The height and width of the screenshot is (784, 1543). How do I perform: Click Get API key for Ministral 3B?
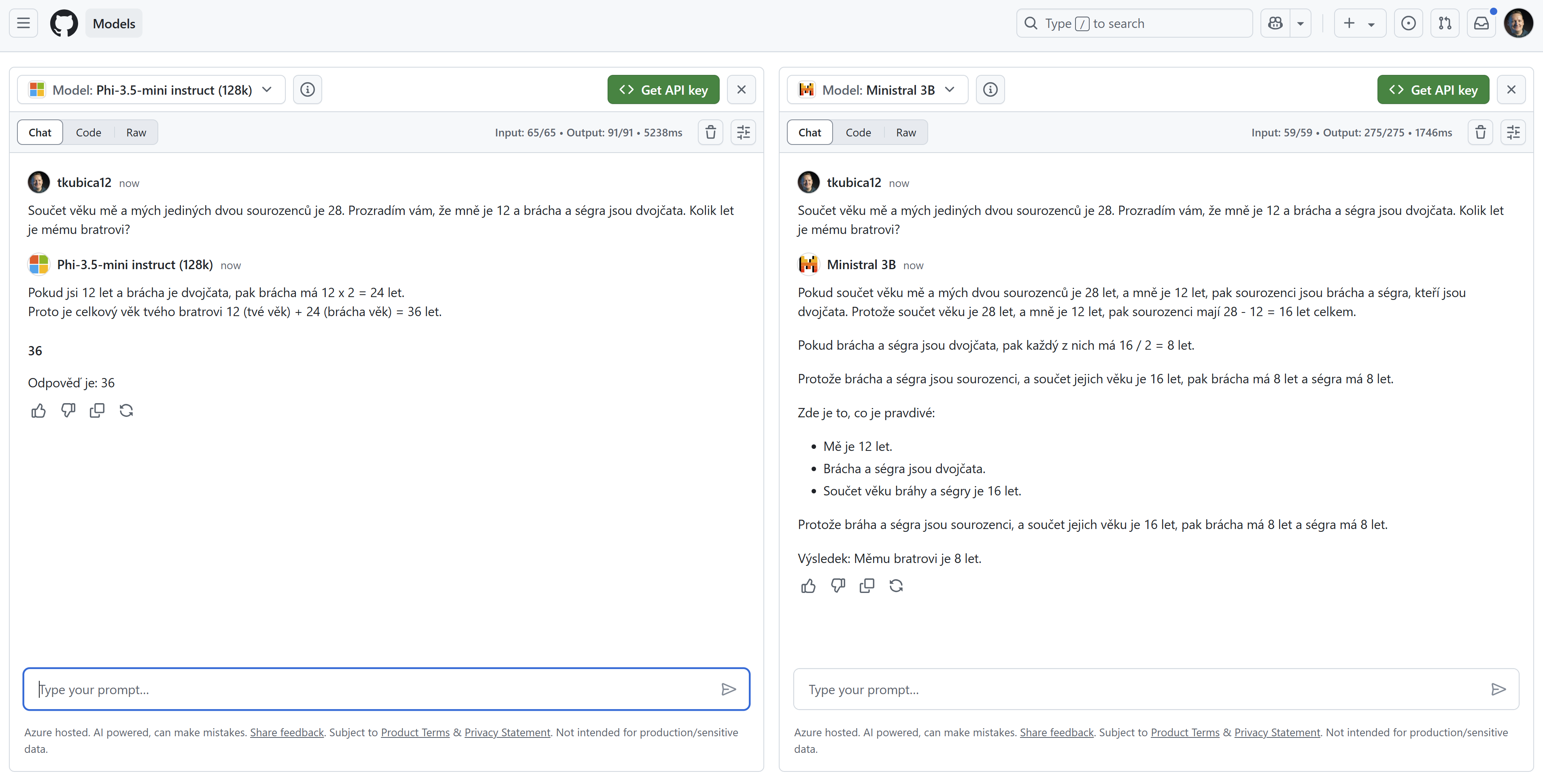click(x=1433, y=90)
